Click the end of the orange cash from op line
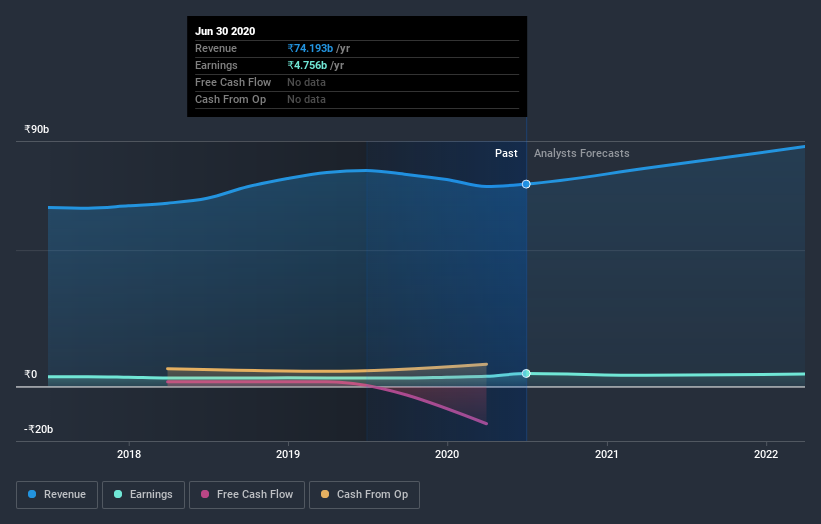This screenshot has width=821, height=524. click(486, 364)
